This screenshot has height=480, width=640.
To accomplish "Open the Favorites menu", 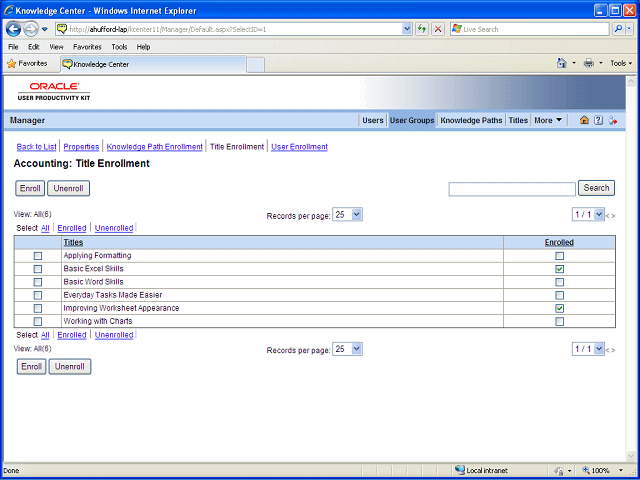I will (87, 47).
